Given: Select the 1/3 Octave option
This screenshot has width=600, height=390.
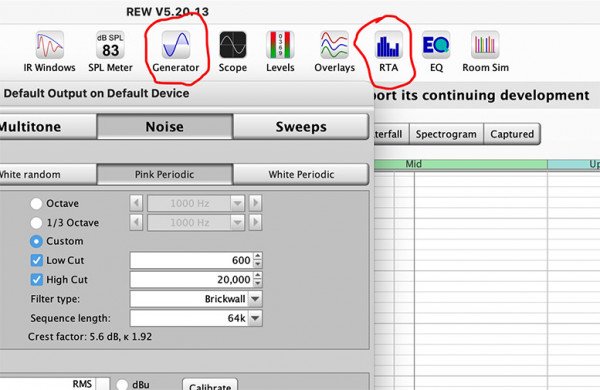Looking at the screenshot, I should [36, 222].
